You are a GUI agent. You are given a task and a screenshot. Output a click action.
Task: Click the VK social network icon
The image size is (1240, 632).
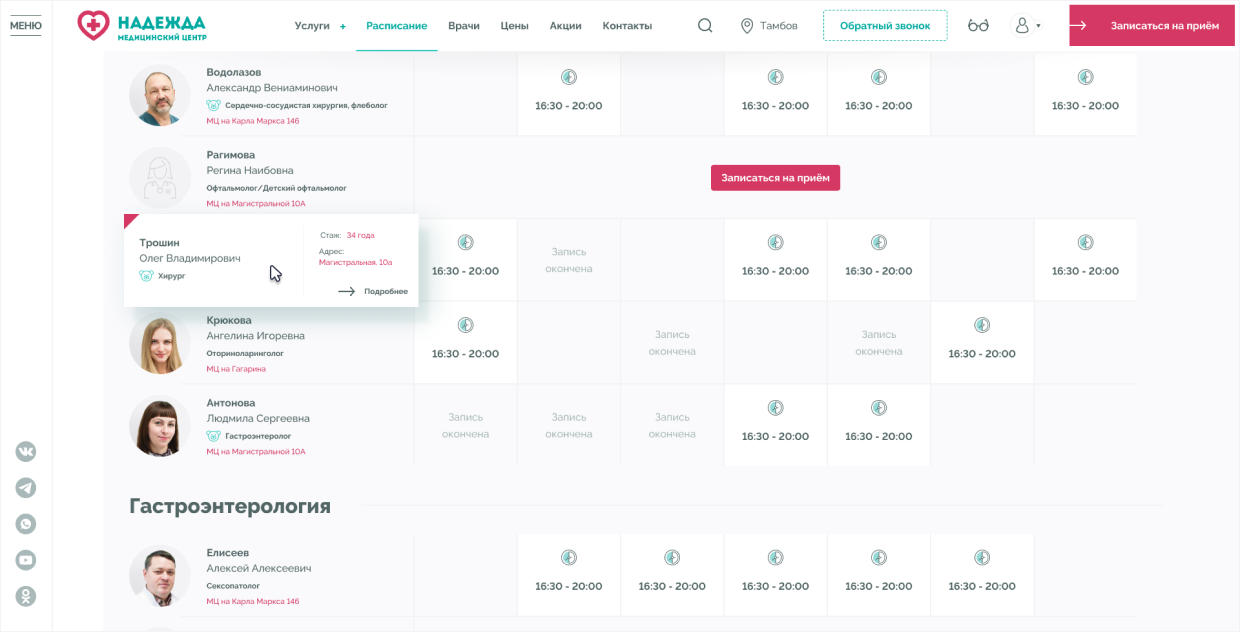[26, 452]
